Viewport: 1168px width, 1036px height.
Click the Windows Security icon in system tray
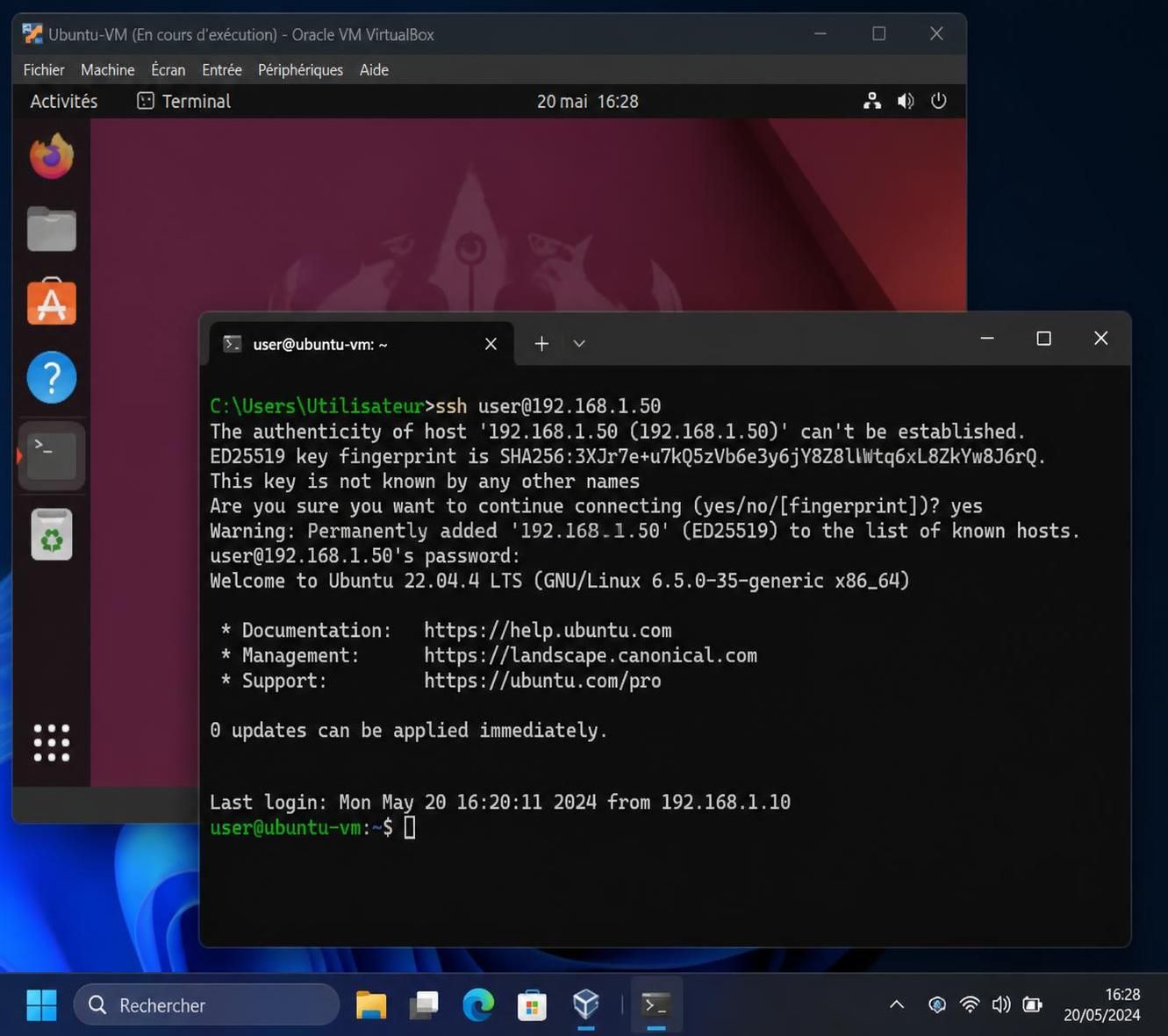click(937, 1004)
